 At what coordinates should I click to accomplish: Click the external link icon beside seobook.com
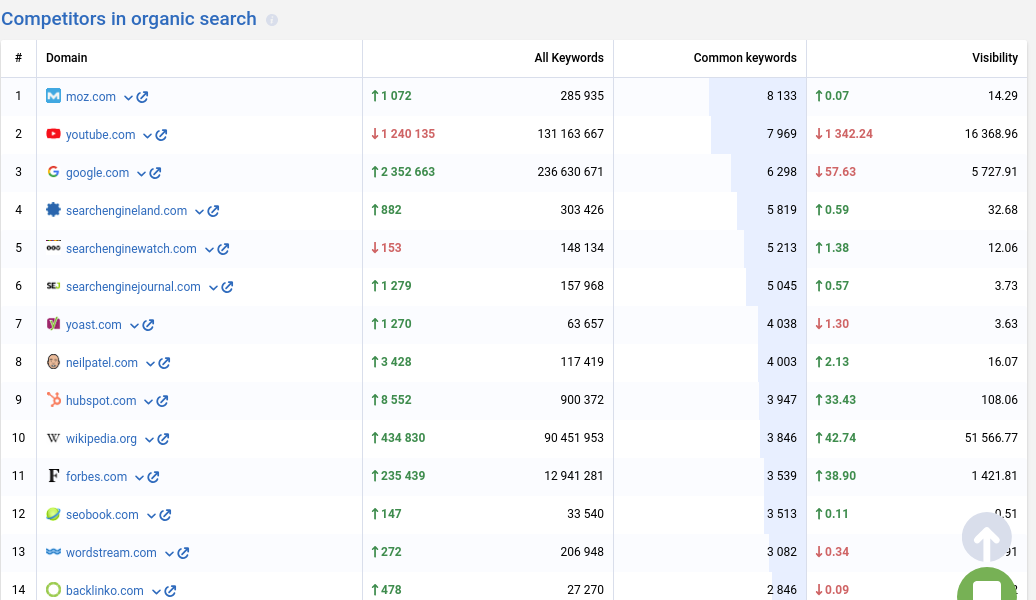[165, 515]
